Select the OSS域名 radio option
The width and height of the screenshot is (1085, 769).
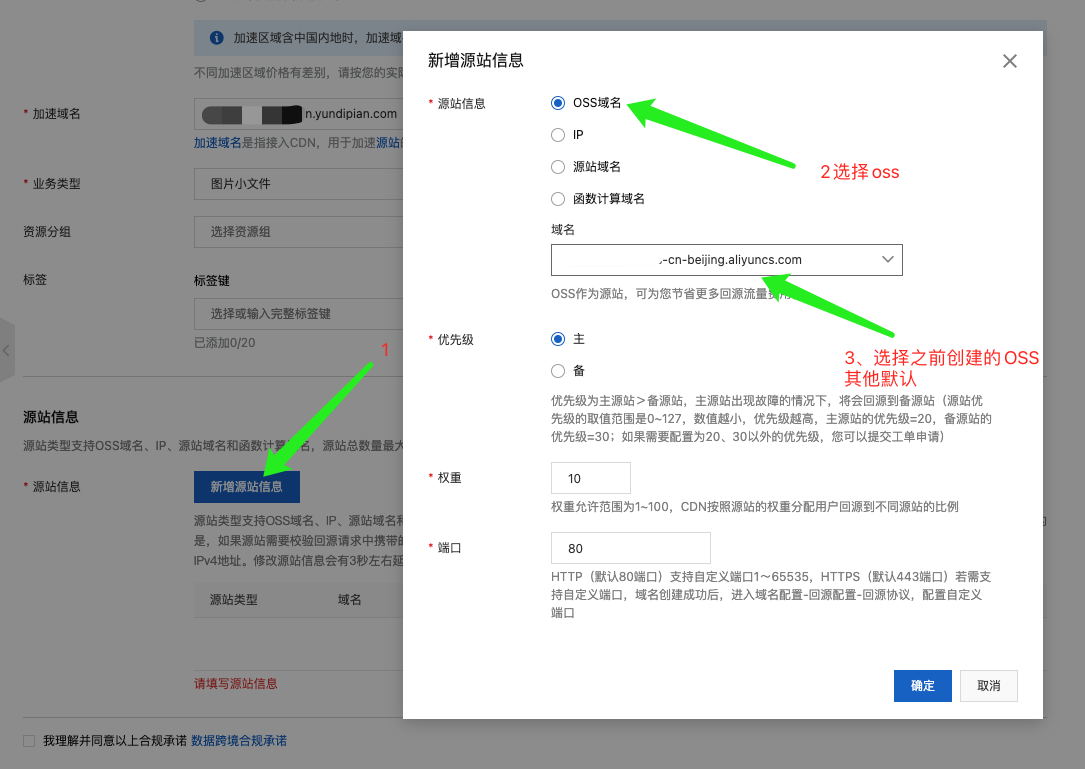(558, 103)
